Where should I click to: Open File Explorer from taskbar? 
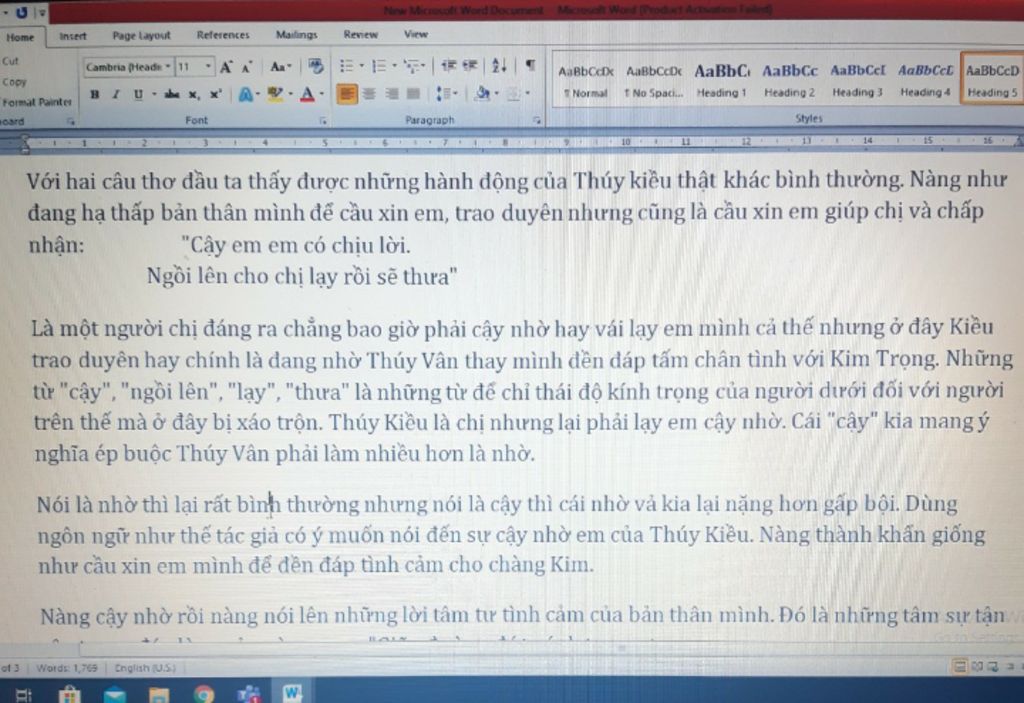159,694
